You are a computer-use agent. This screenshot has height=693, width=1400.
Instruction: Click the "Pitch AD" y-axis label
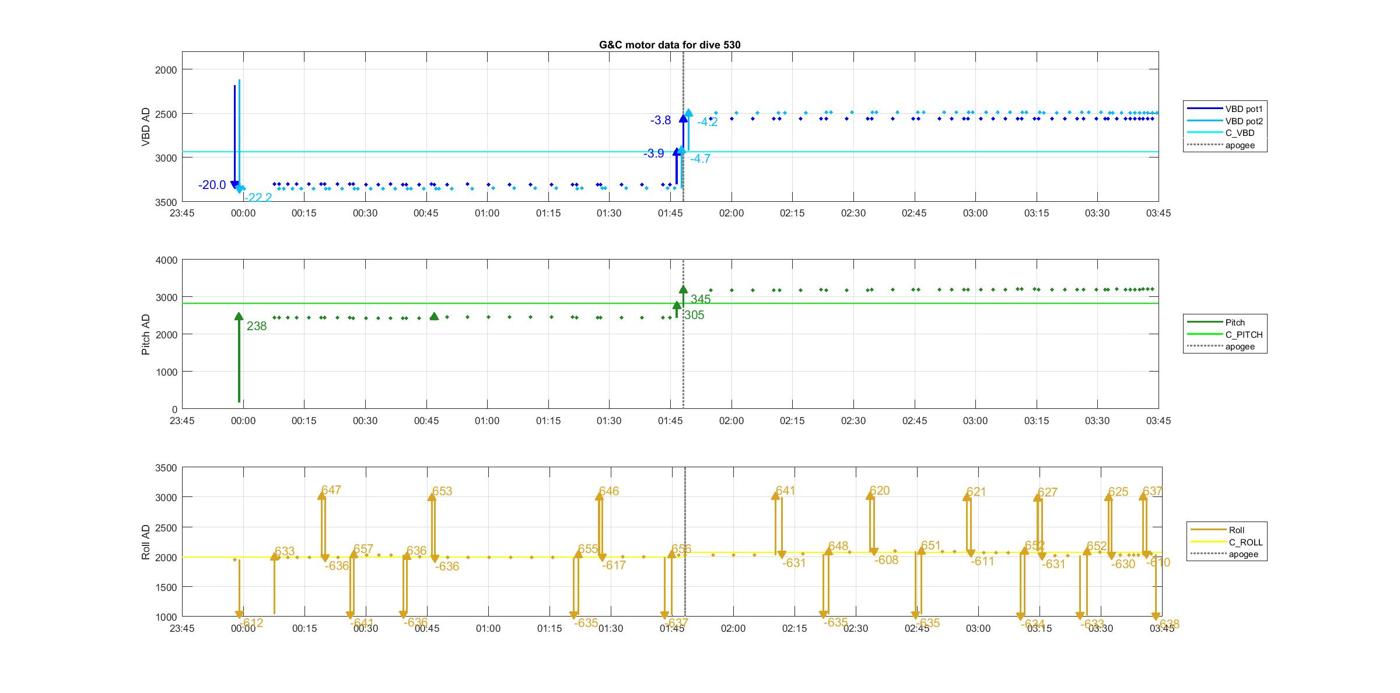(x=146, y=334)
